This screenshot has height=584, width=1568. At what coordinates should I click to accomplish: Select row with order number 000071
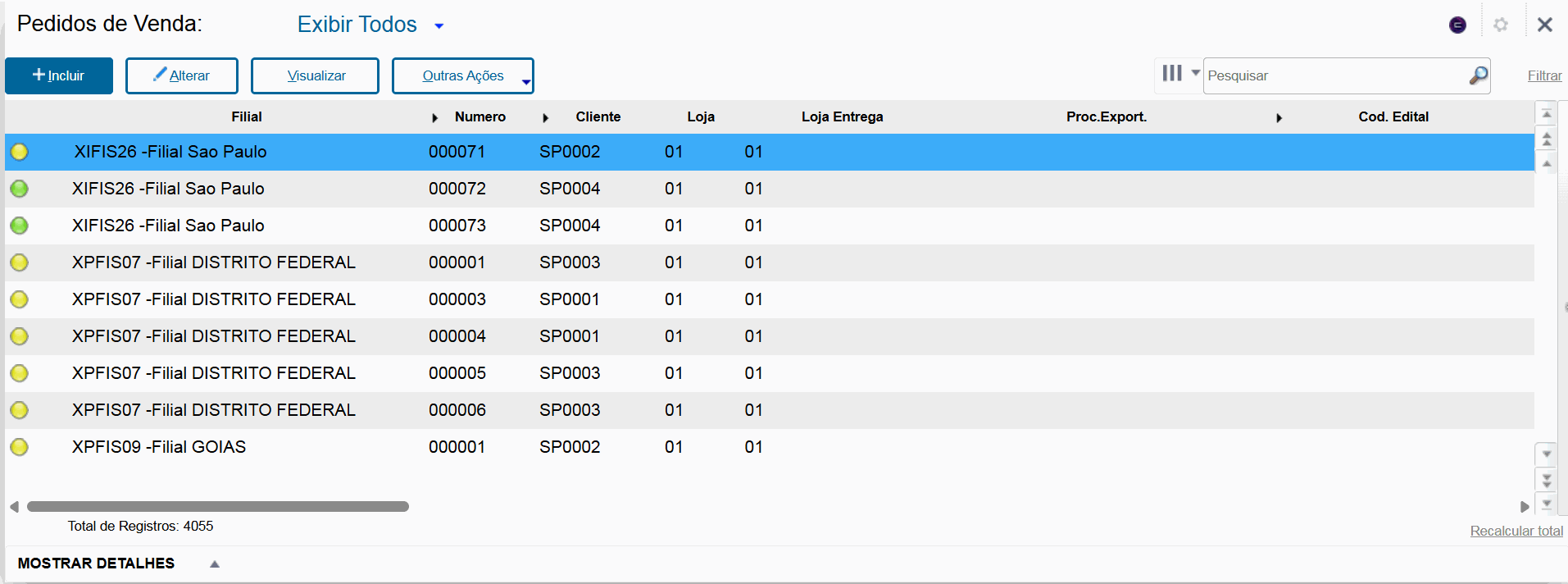click(769, 152)
